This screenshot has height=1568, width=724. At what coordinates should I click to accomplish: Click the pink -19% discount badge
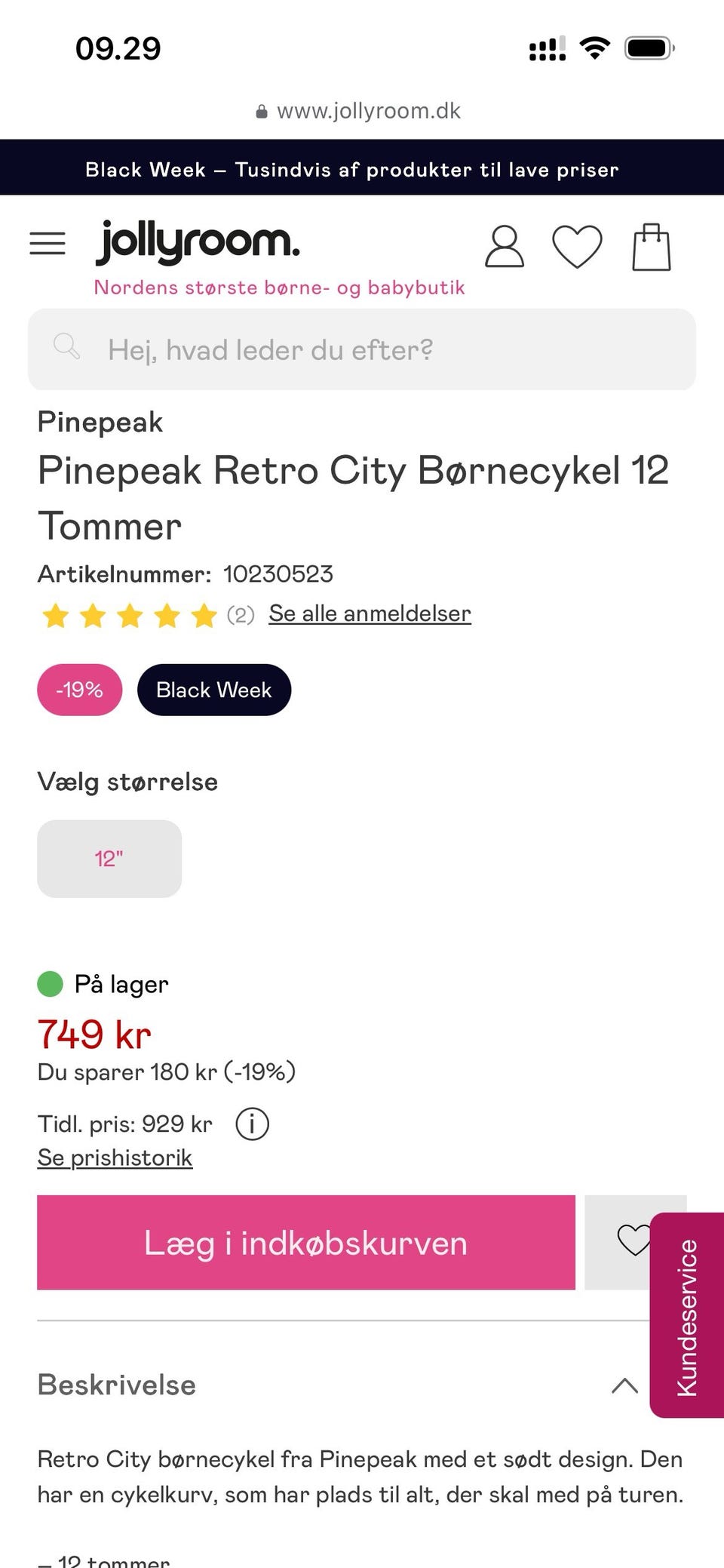[x=79, y=690]
